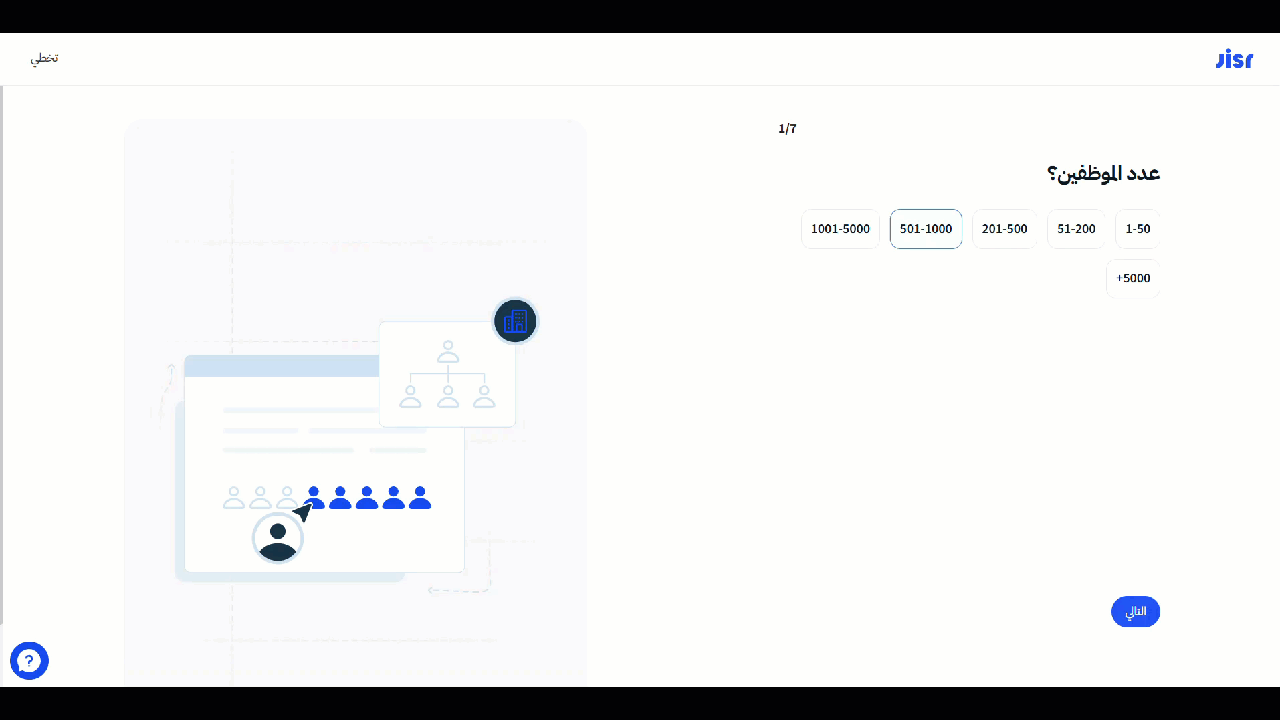Click the dark cursor arrow in the illustration
Image resolution: width=1280 pixels, height=720 pixels.
pyautogui.click(x=302, y=512)
